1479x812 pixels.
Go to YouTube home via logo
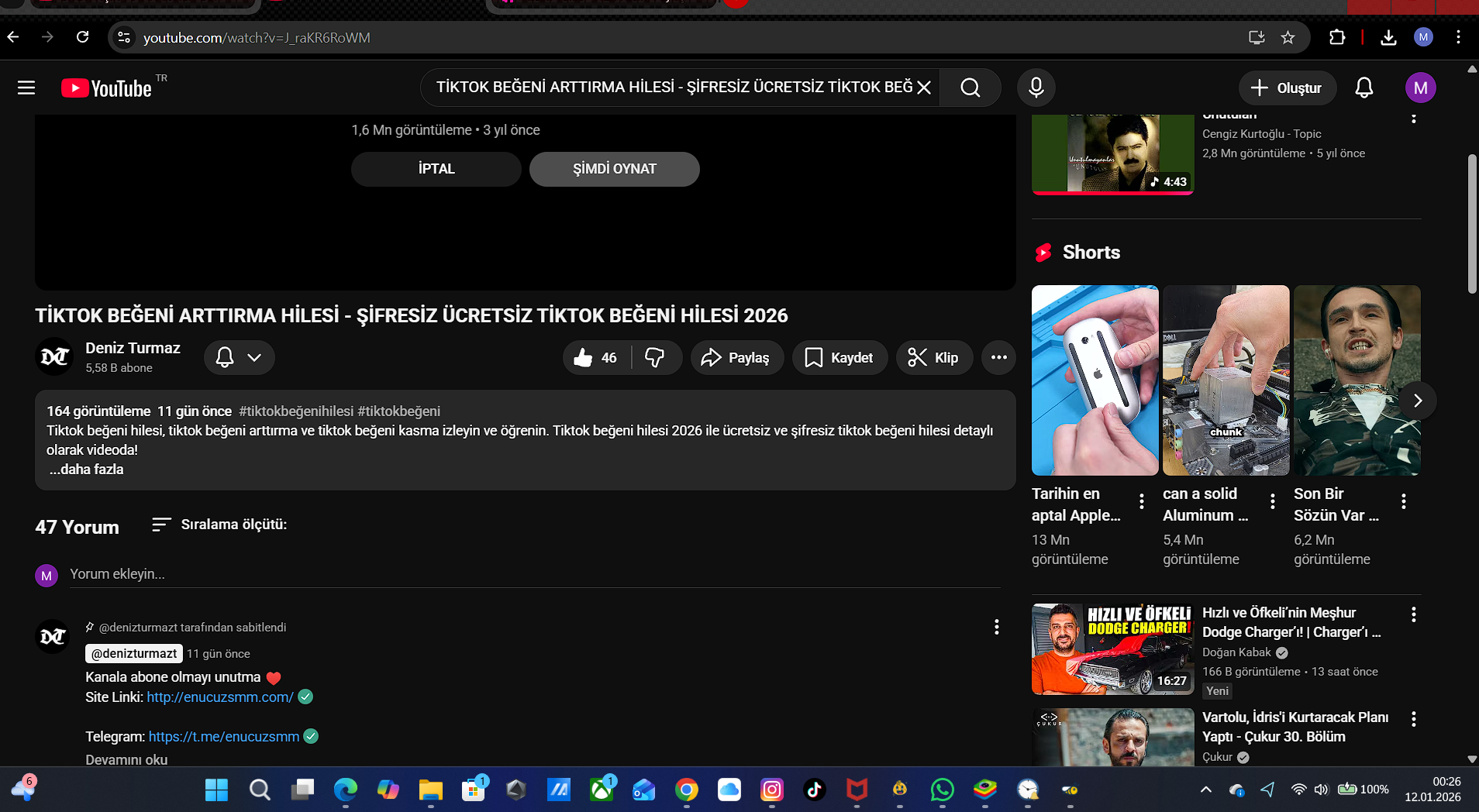tap(107, 88)
